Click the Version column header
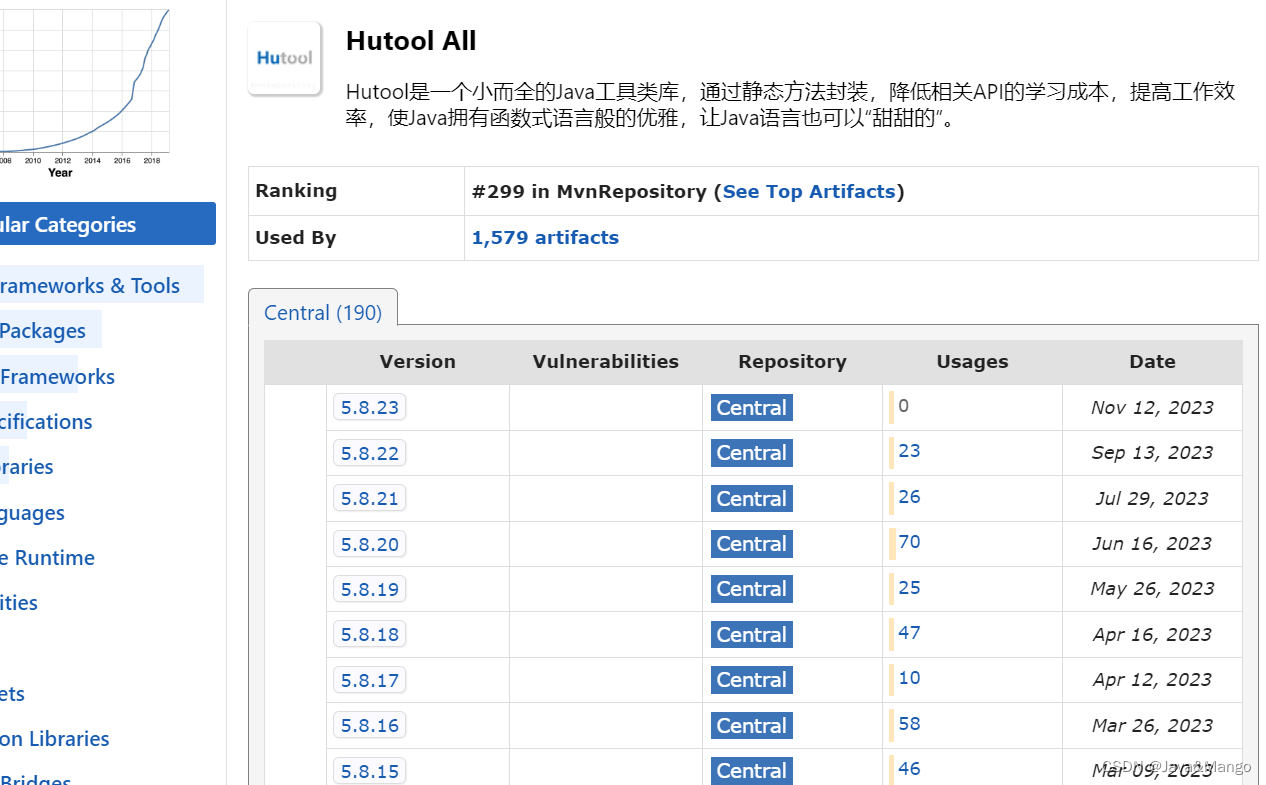The image size is (1266, 785). click(418, 362)
